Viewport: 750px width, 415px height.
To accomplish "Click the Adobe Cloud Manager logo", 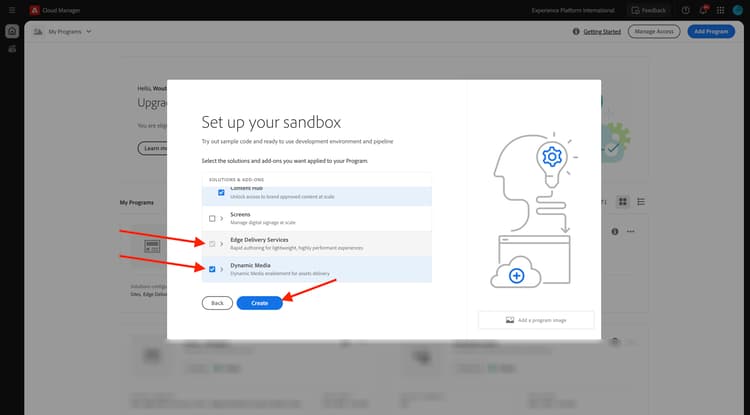I will tap(34, 10).
